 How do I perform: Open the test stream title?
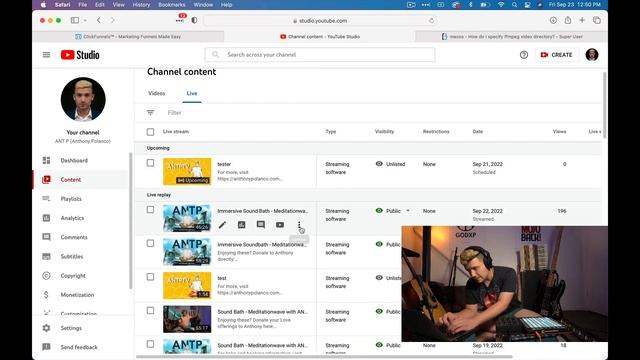click(x=222, y=278)
